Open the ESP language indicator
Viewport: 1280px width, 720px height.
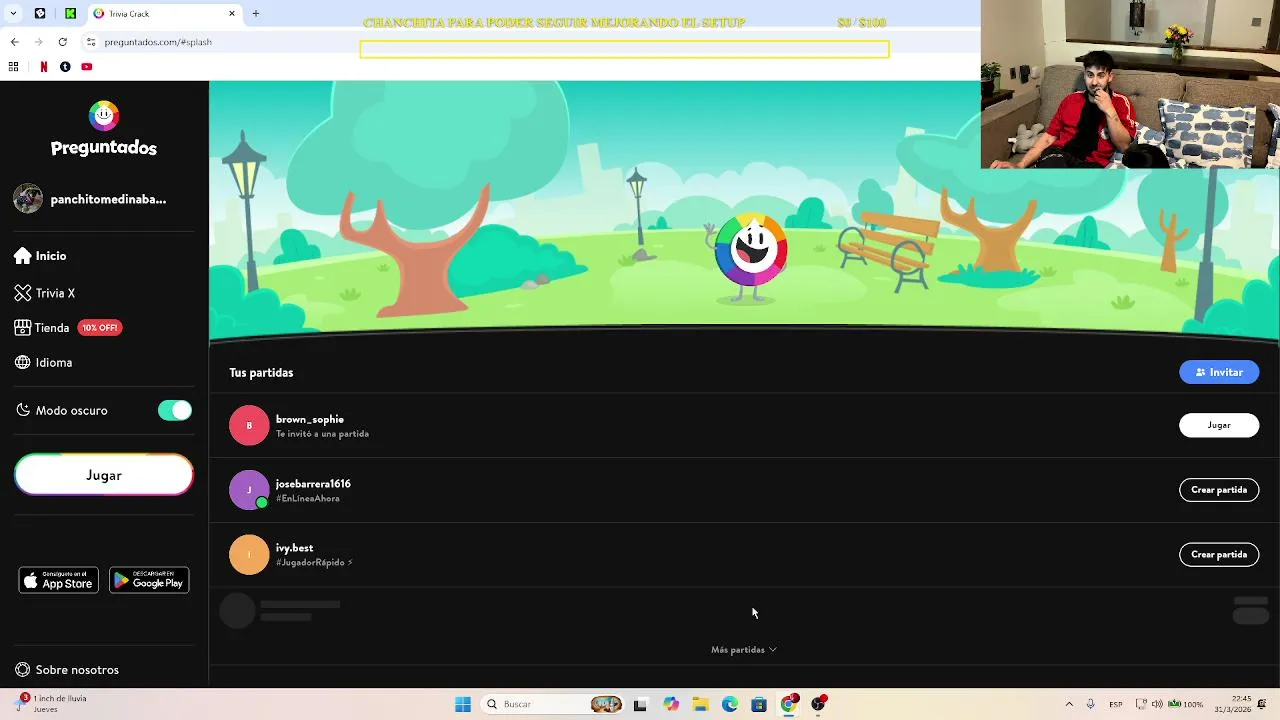(1116, 704)
